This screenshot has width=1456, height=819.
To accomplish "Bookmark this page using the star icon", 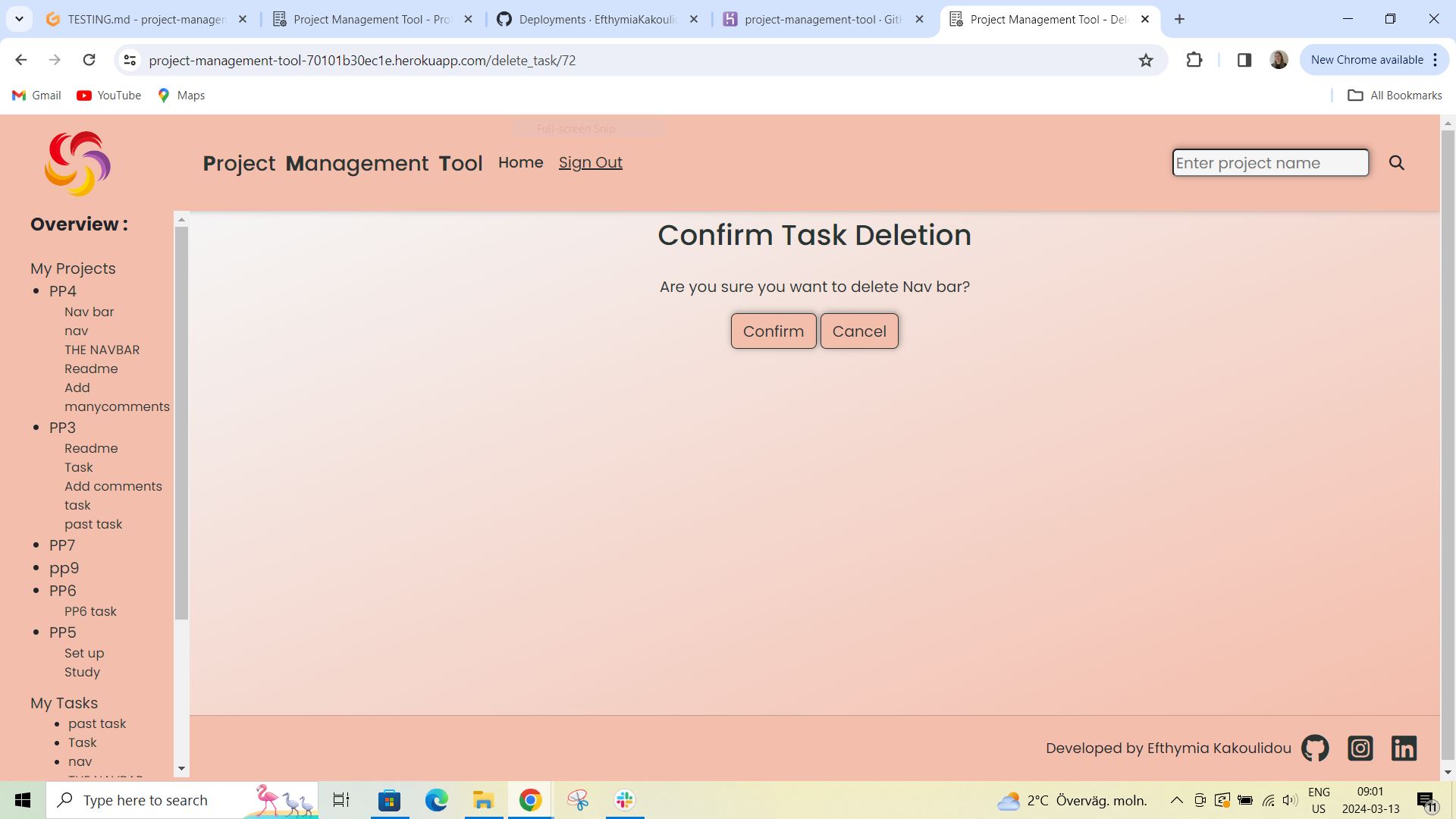I will tap(1145, 60).
